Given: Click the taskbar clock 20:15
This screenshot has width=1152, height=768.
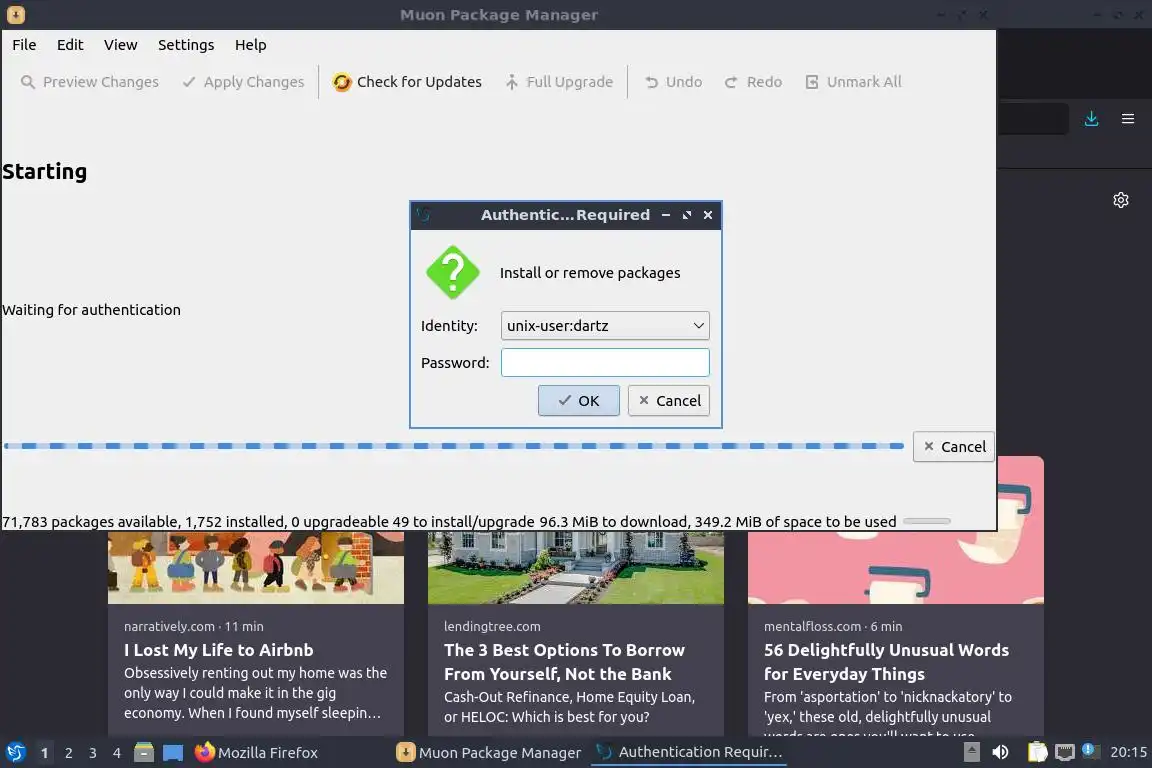Looking at the screenshot, I should (1128, 753).
